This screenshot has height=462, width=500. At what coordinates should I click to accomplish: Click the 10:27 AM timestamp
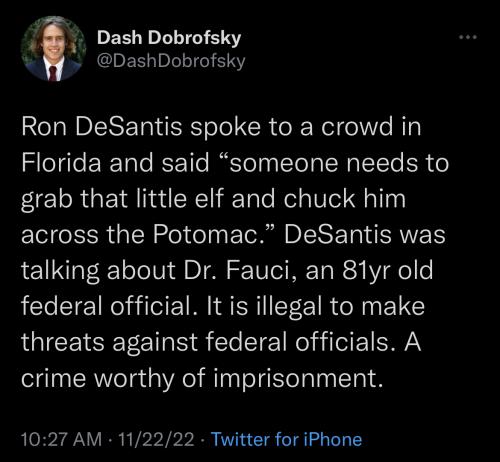pos(61,439)
